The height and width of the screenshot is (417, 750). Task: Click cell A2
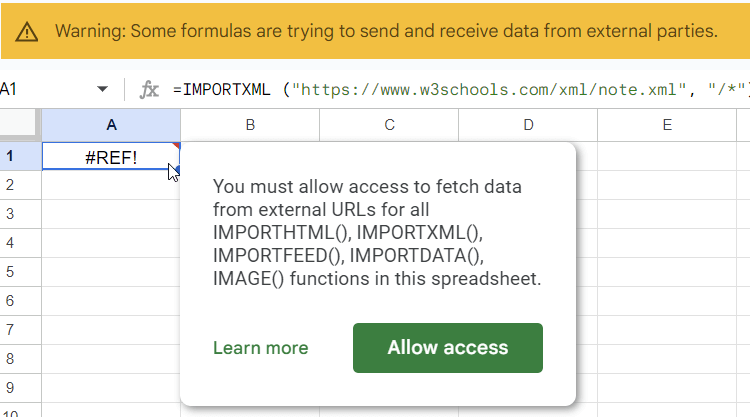111,185
